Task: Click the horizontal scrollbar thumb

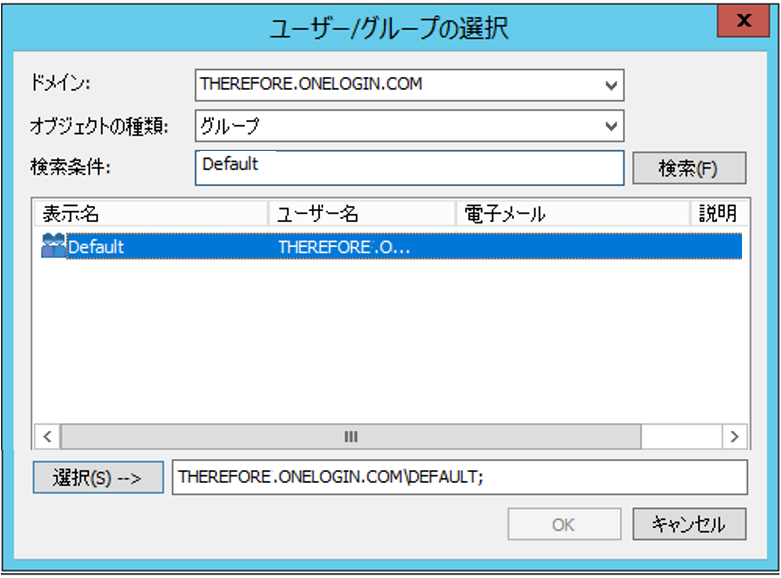Action: (351, 437)
